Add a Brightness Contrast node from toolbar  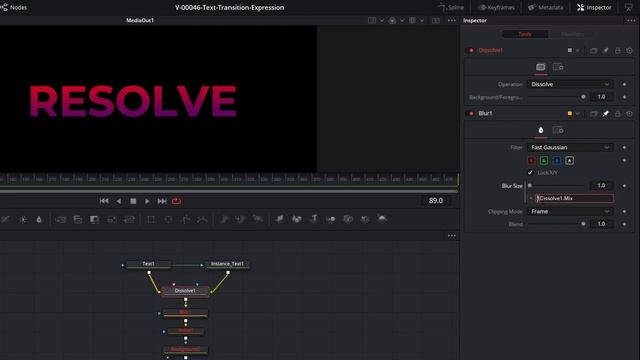click(23, 220)
